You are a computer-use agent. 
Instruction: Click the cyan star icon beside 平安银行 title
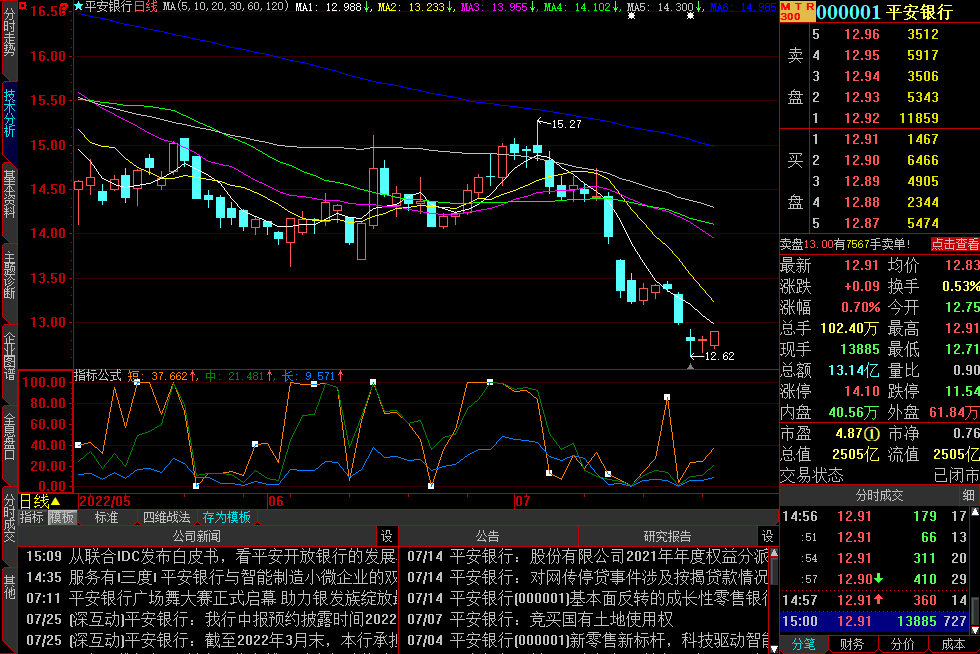(x=79, y=6)
